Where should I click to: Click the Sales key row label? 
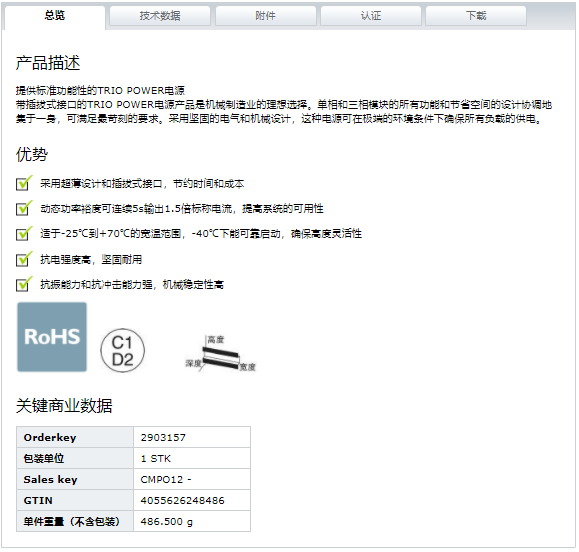pos(50,480)
